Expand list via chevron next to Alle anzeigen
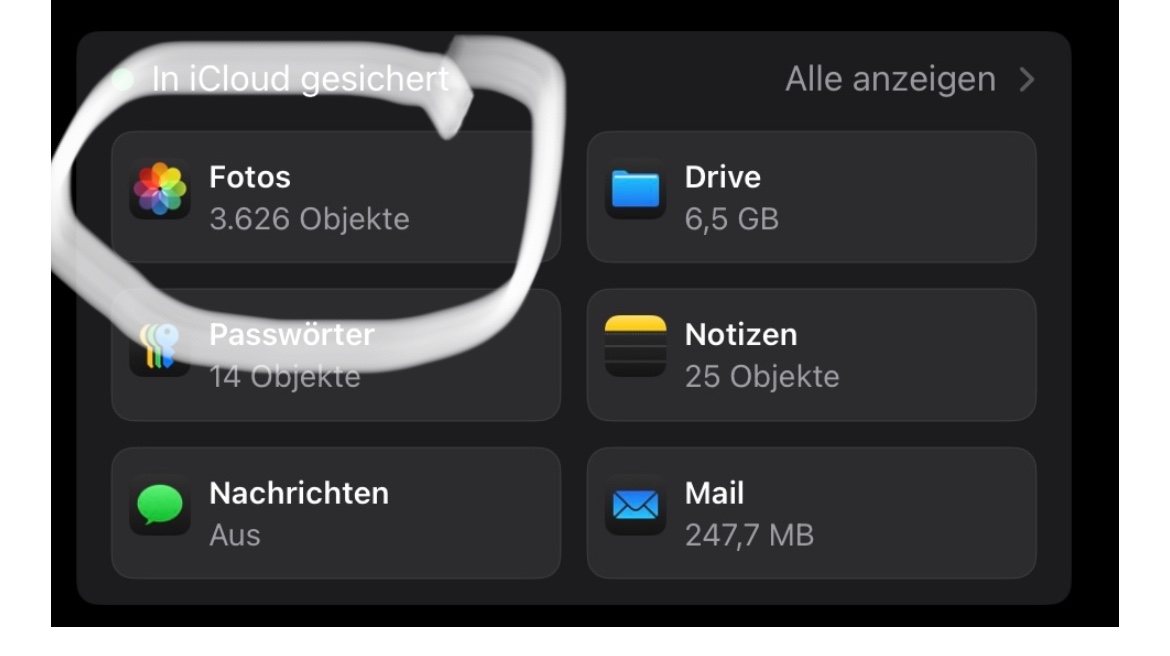The image size is (1170, 656). (1026, 80)
